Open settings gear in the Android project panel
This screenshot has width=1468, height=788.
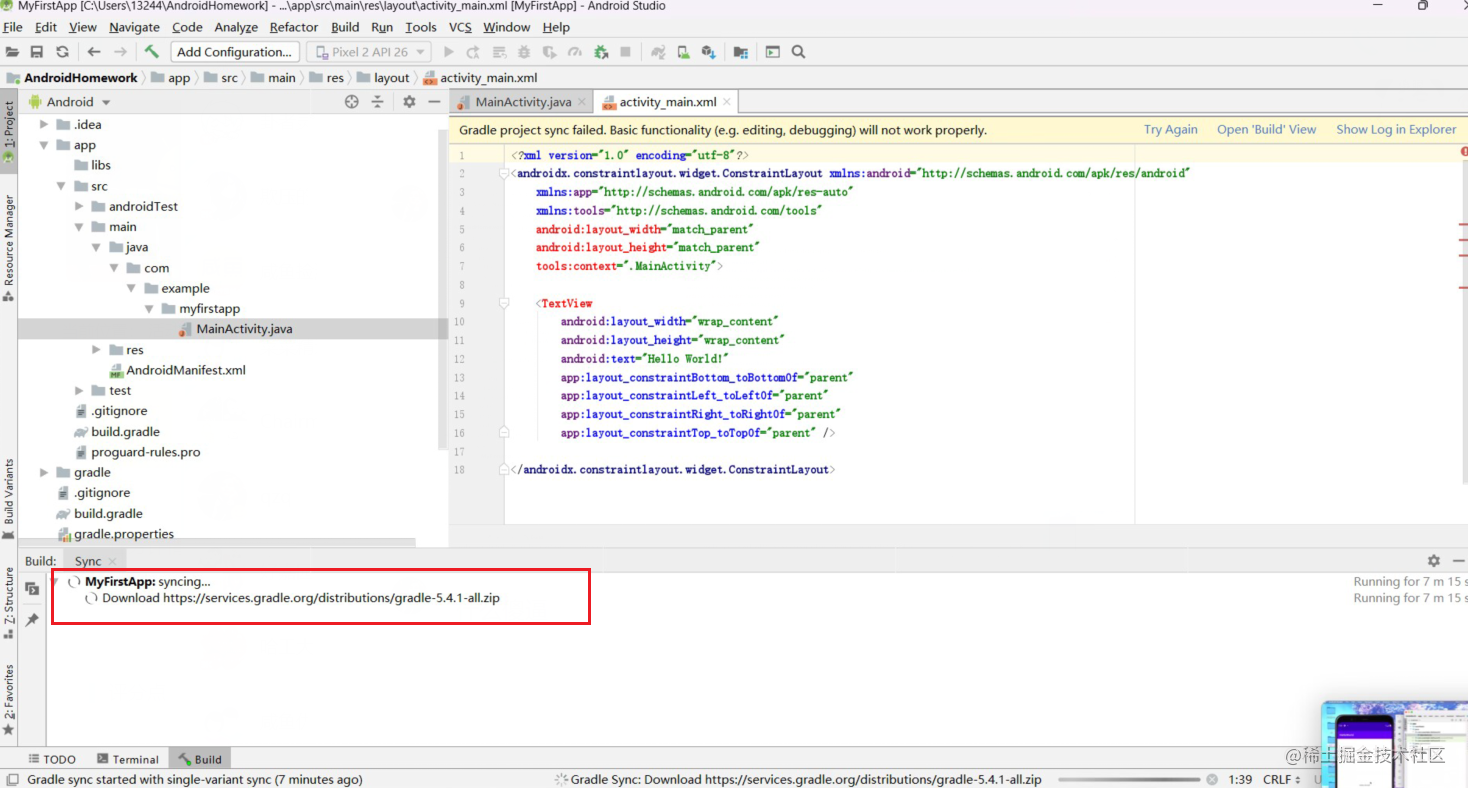pyautogui.click(x=409, y=101)
